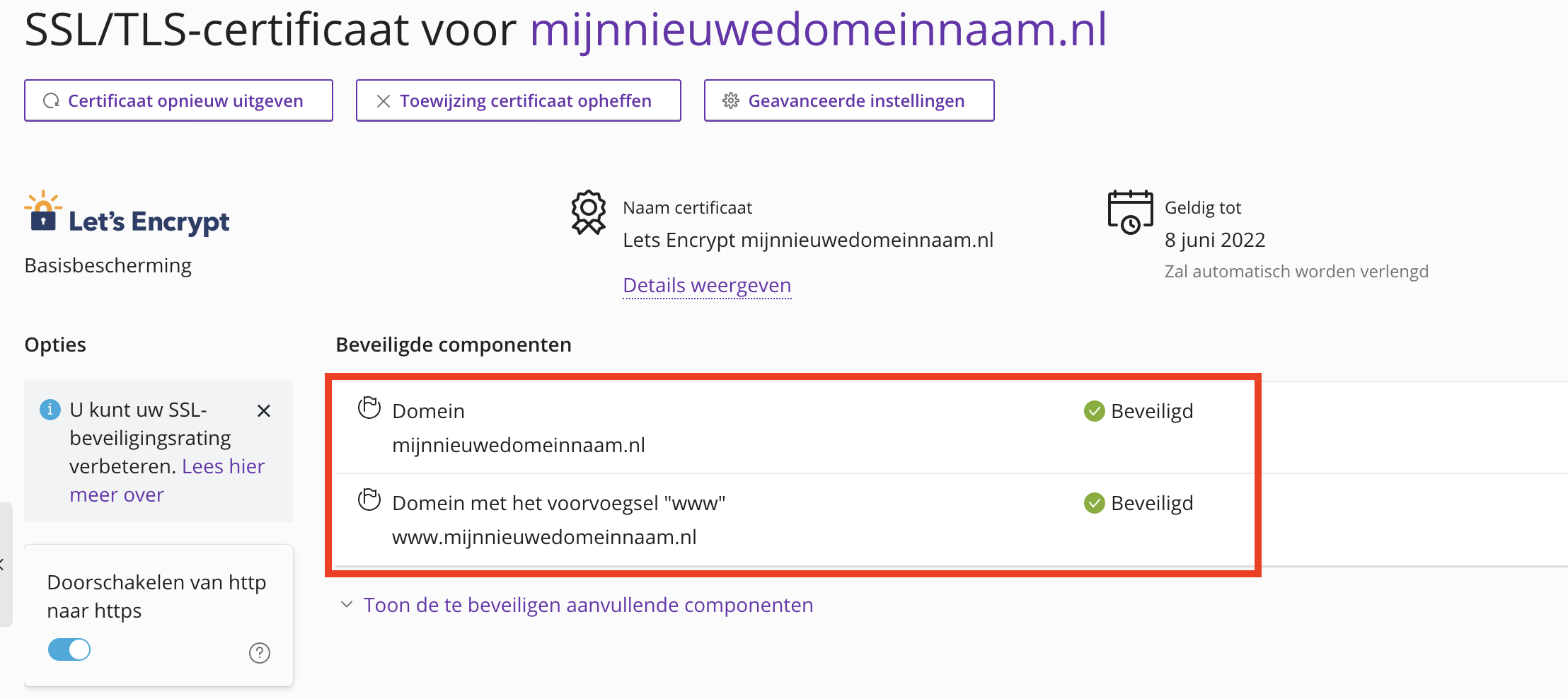Screen dimensions: 1568x699
Task: Expand the collapsed left sidebar handle
Action: point(4,564)
